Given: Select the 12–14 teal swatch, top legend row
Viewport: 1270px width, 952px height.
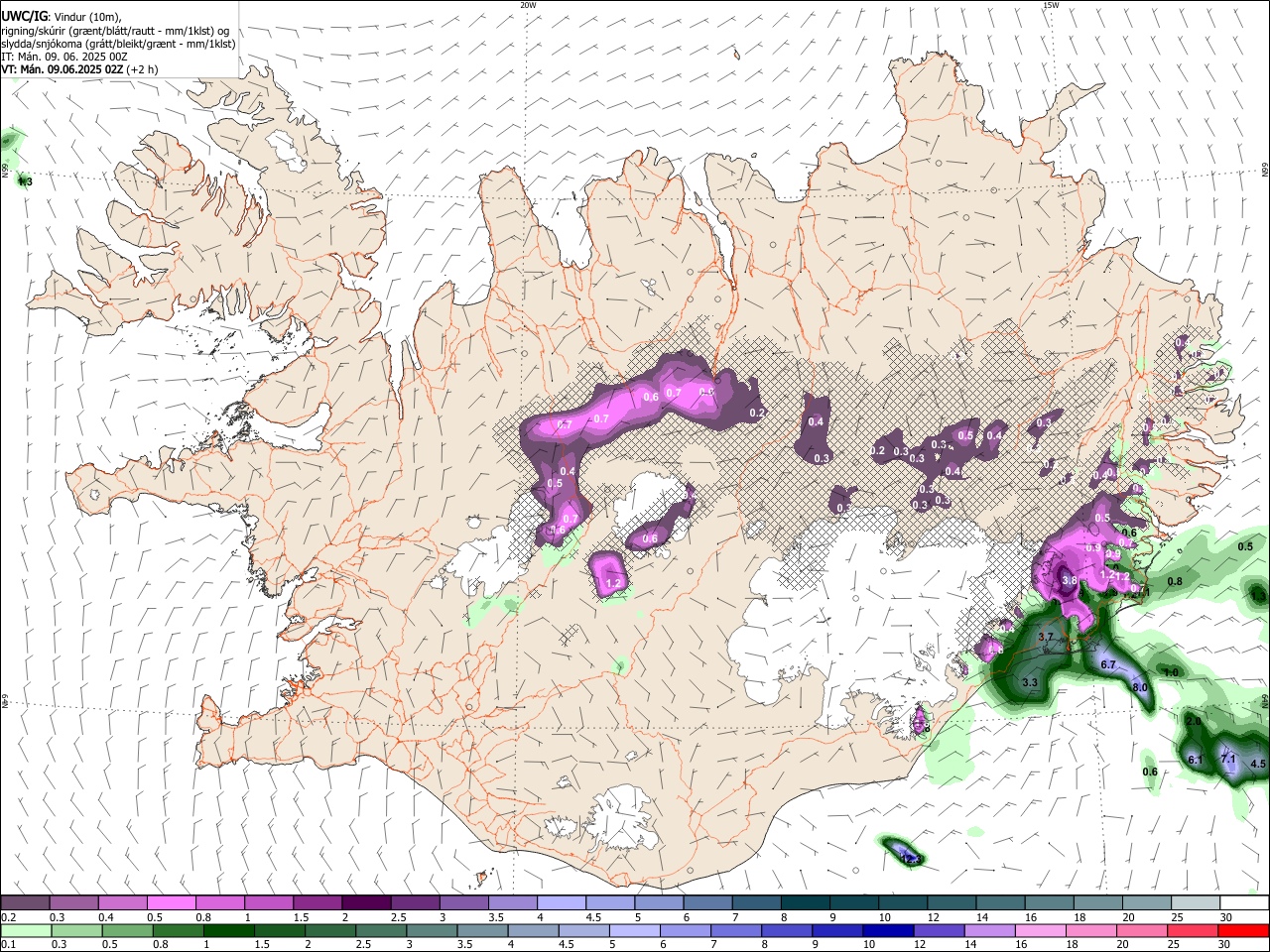Looking at the screenshot, I should (952, 903).
